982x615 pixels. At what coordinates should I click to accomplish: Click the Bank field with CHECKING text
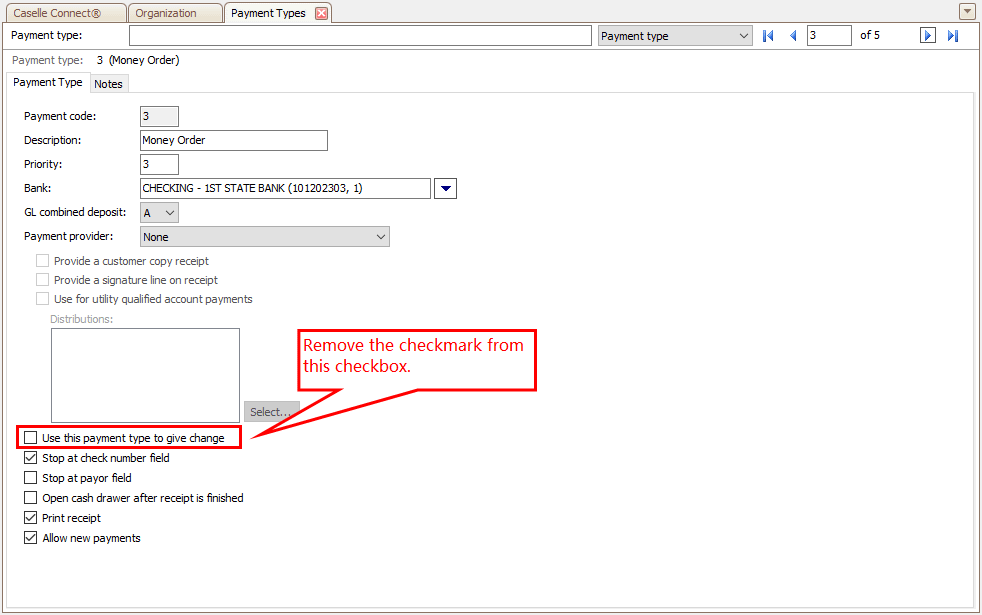[x=286, y=189]
